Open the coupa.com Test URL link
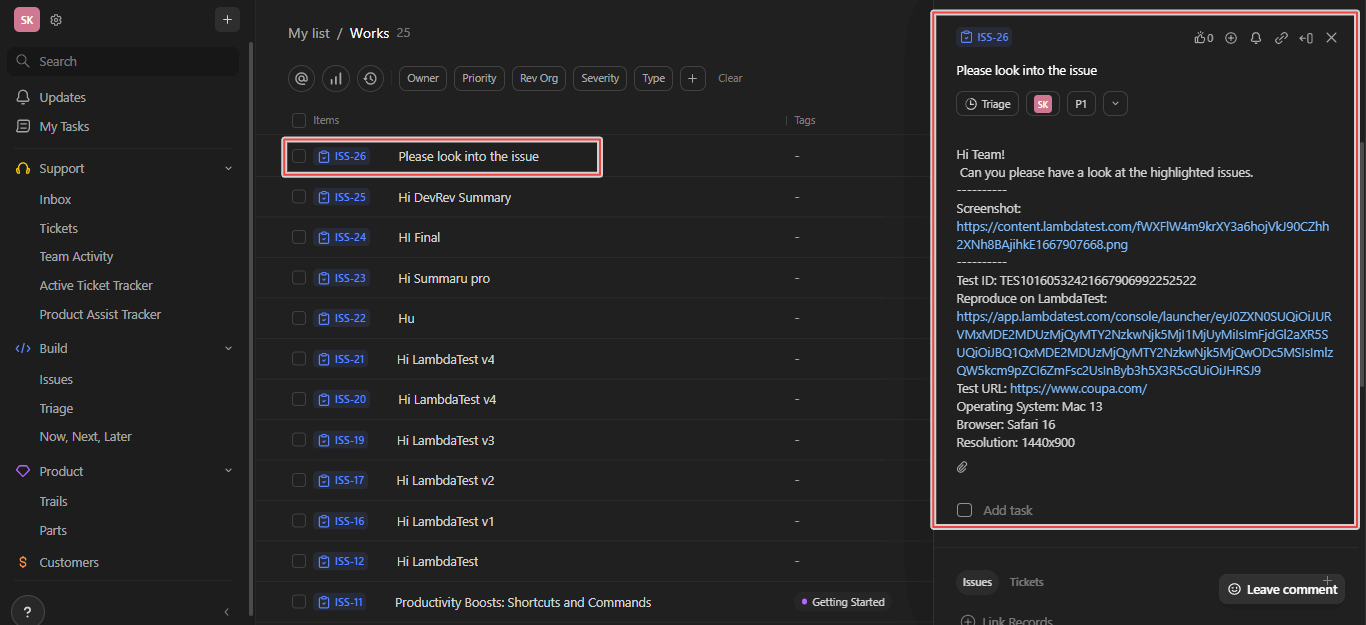Screen dimensions: 1366x625 1078,388
